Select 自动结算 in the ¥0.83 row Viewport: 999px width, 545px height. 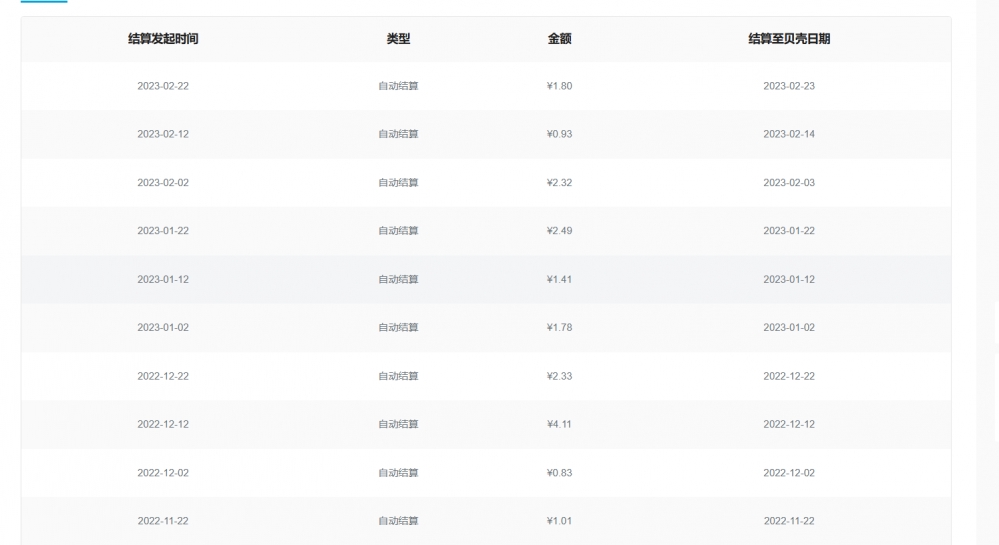[398, 473]
